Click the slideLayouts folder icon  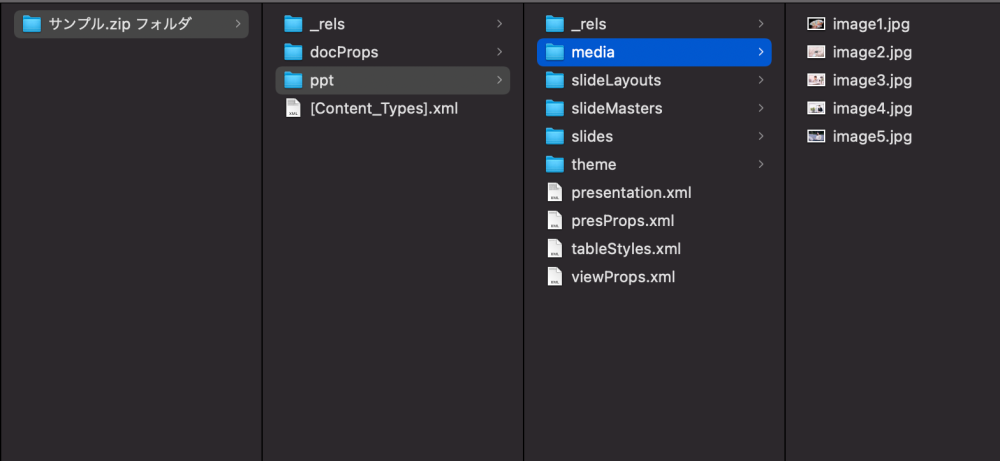coord(555,80)
